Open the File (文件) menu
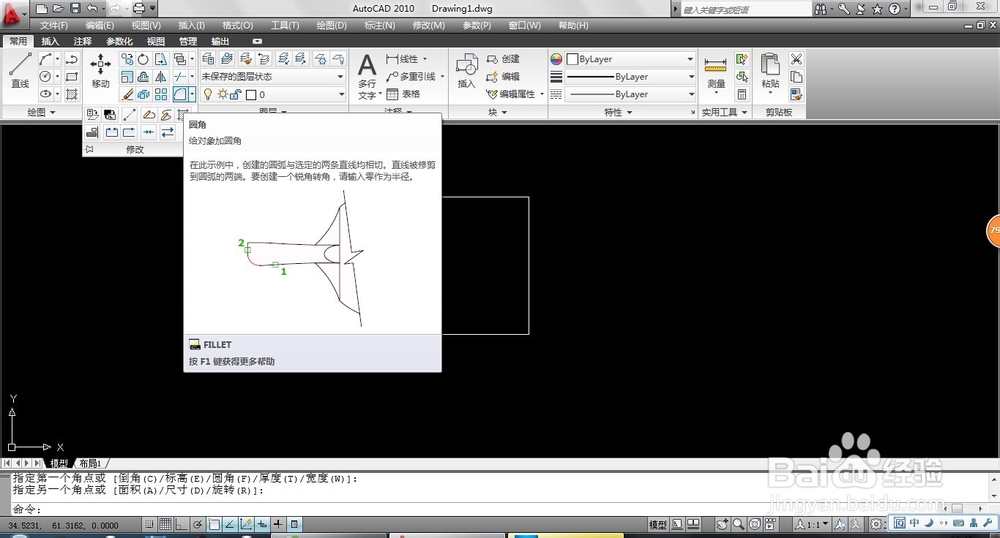This screenshot has width=1000, height=538. (x=54, y=25)
